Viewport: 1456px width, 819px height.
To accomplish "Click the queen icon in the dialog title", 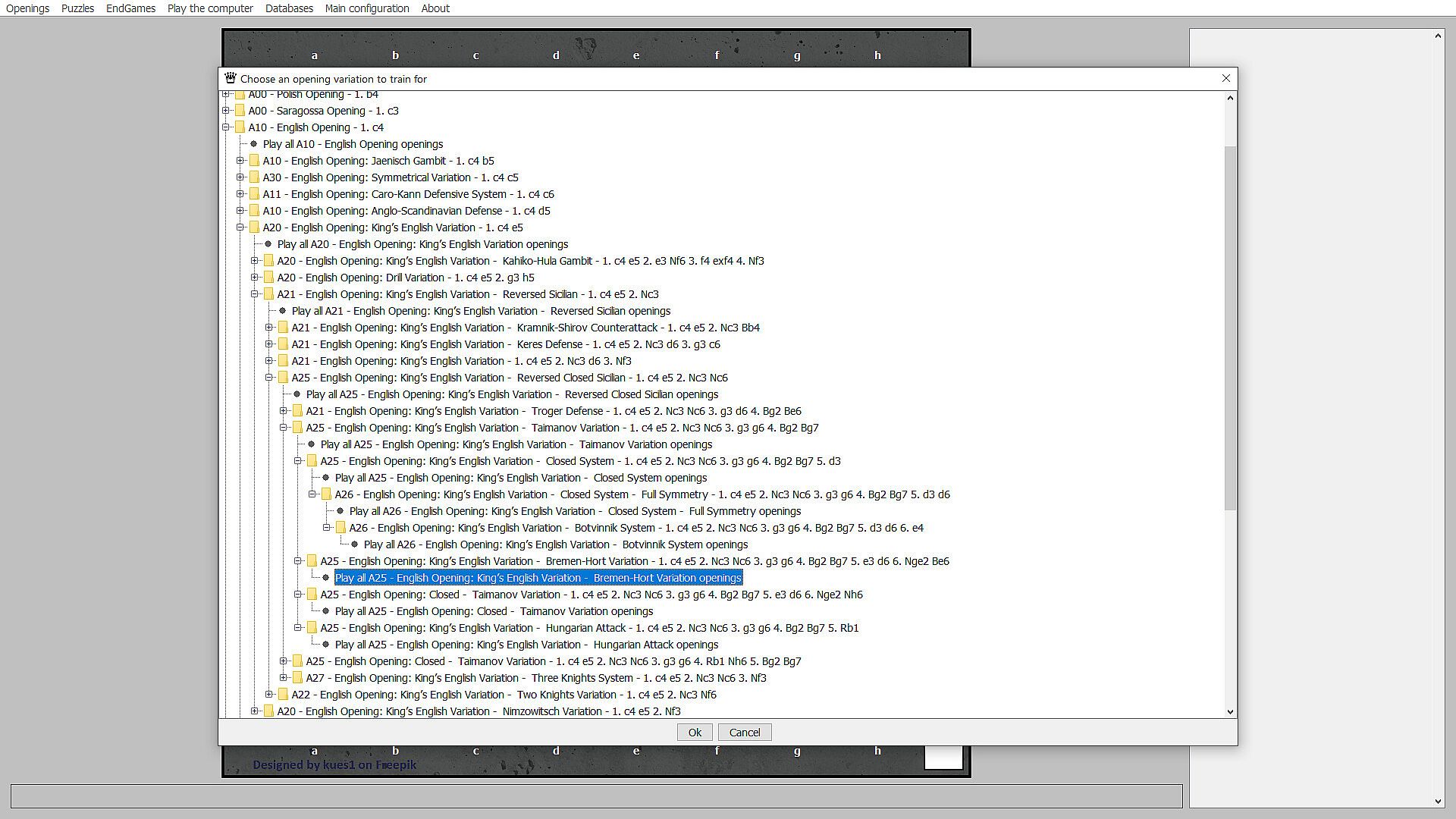I will coord(231,78).
